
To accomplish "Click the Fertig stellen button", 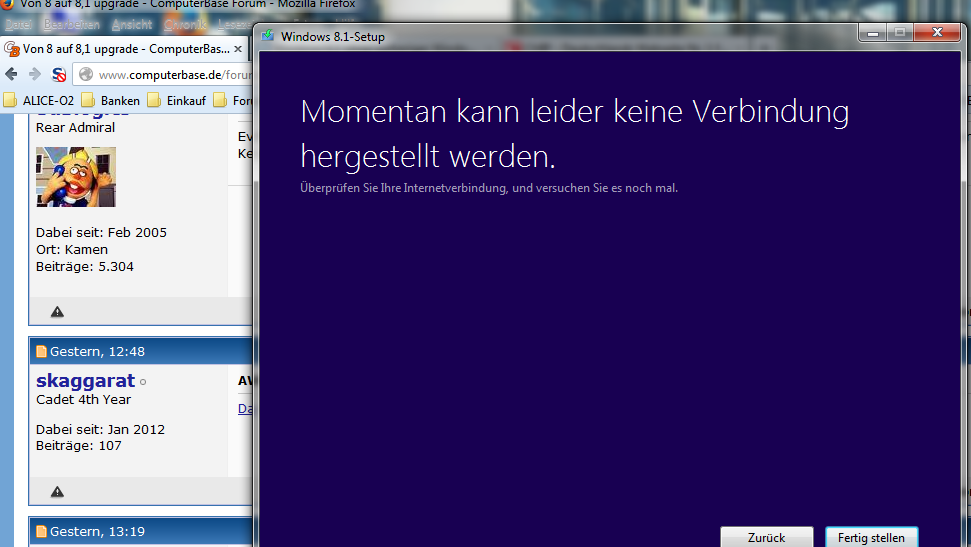I will click(x=871, y=536).
